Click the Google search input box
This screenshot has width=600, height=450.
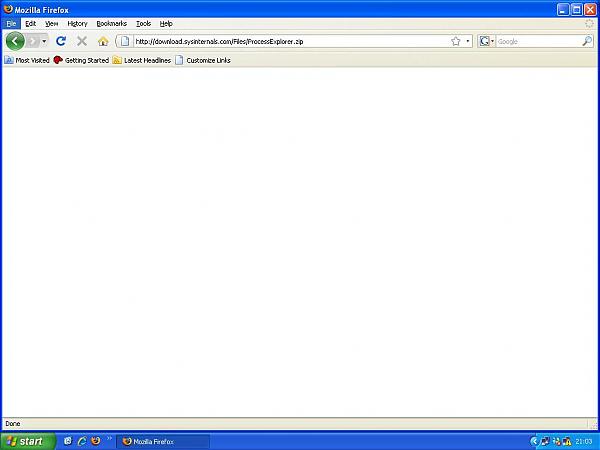coord(539,41)
